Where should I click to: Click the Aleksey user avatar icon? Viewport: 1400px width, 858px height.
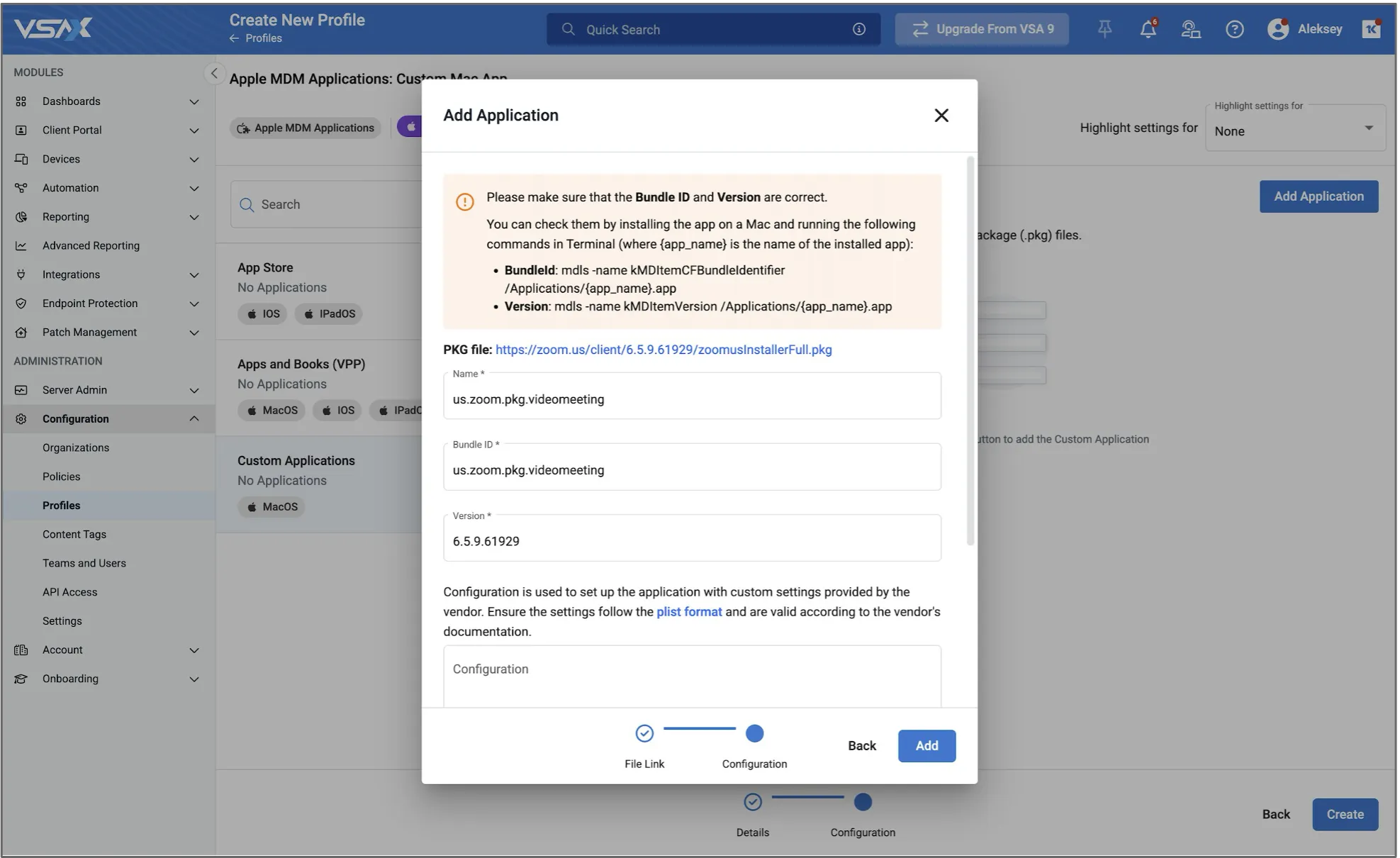(x=1277, y=29)
